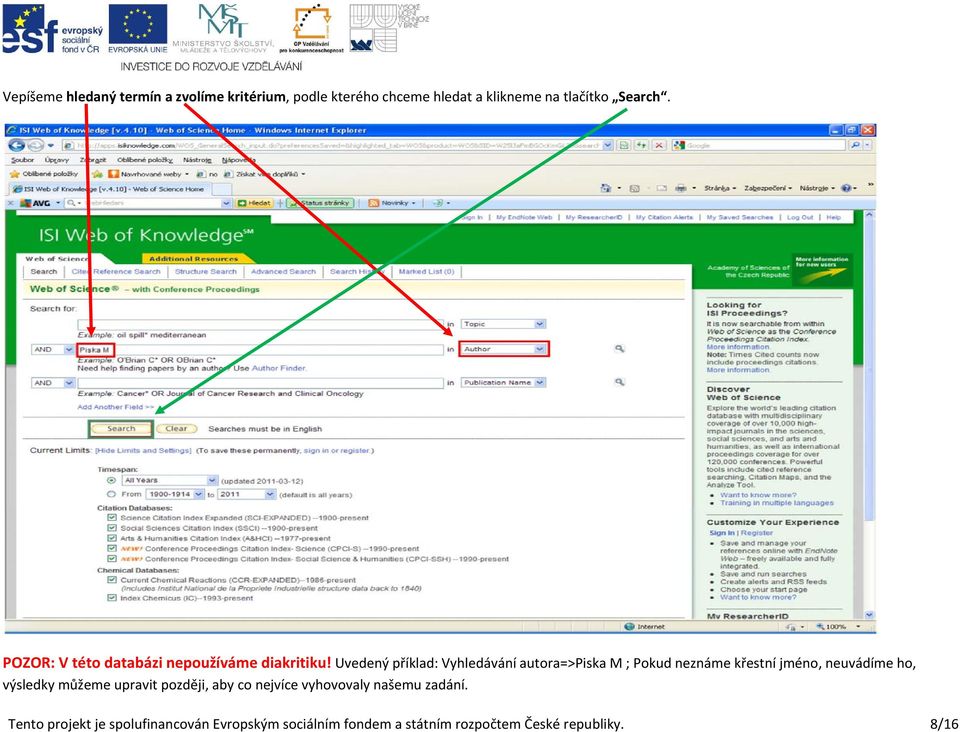Open the Zabezpečení dropdown in command bar
Screen dimensions: 960x732
coord(768,189)
